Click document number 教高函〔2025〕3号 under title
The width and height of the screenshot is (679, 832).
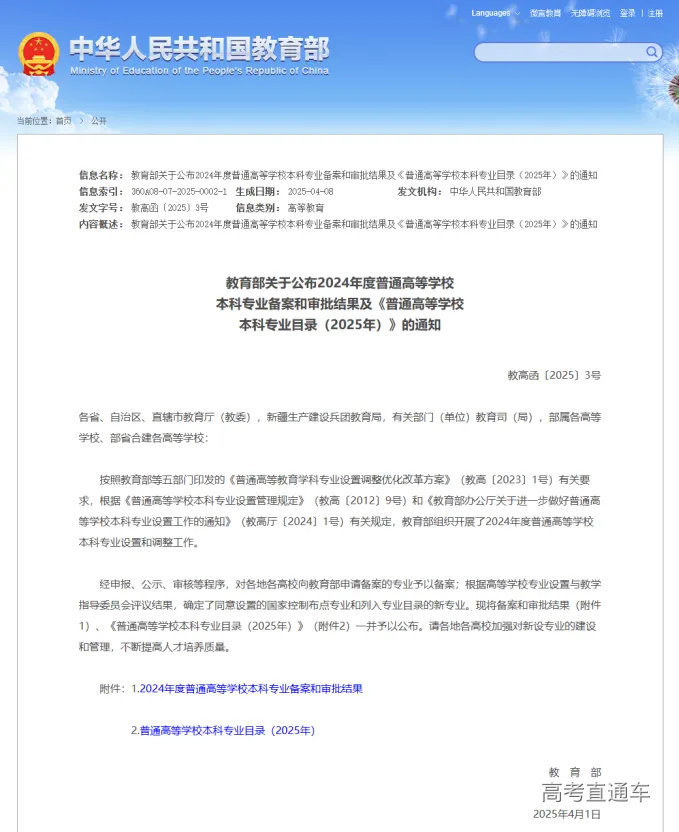[554, 375]
